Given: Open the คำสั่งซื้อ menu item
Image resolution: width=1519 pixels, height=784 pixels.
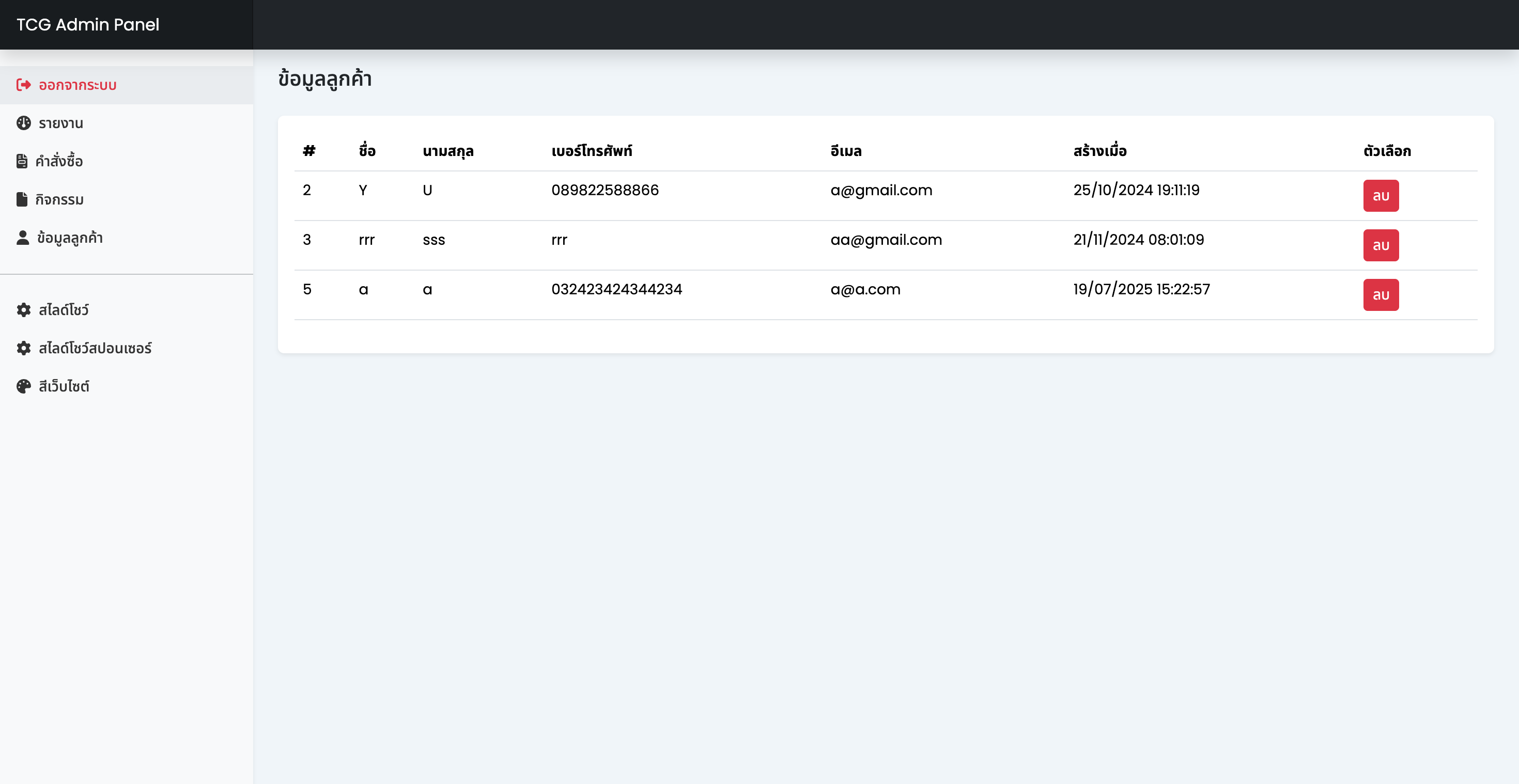Looking at the screenshot, I should (x=59, y=161).
